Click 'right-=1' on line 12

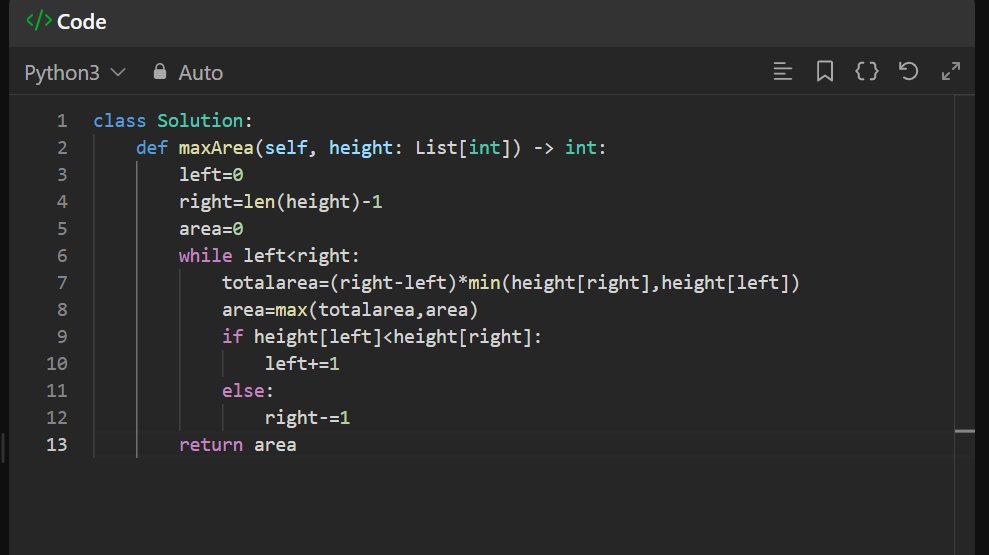[307, 418]
